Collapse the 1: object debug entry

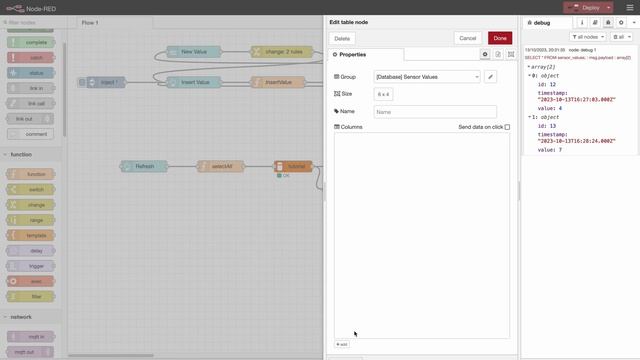pyautogui.click(x=530, y=117)
